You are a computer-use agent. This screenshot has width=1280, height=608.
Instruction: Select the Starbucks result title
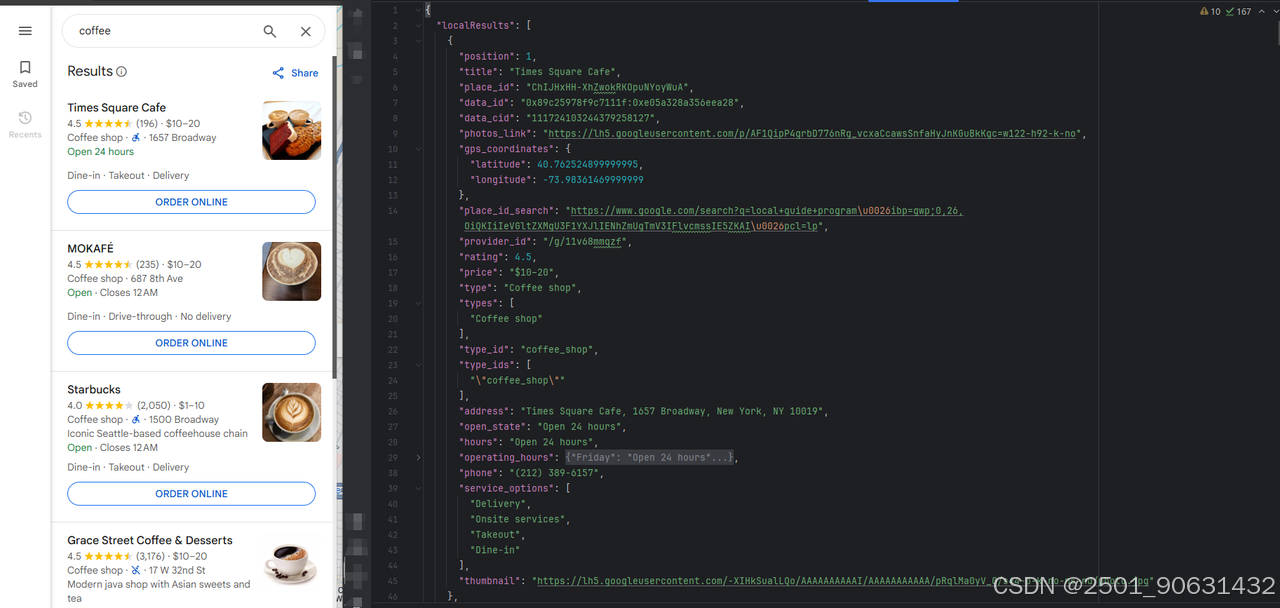click(94, 390)
